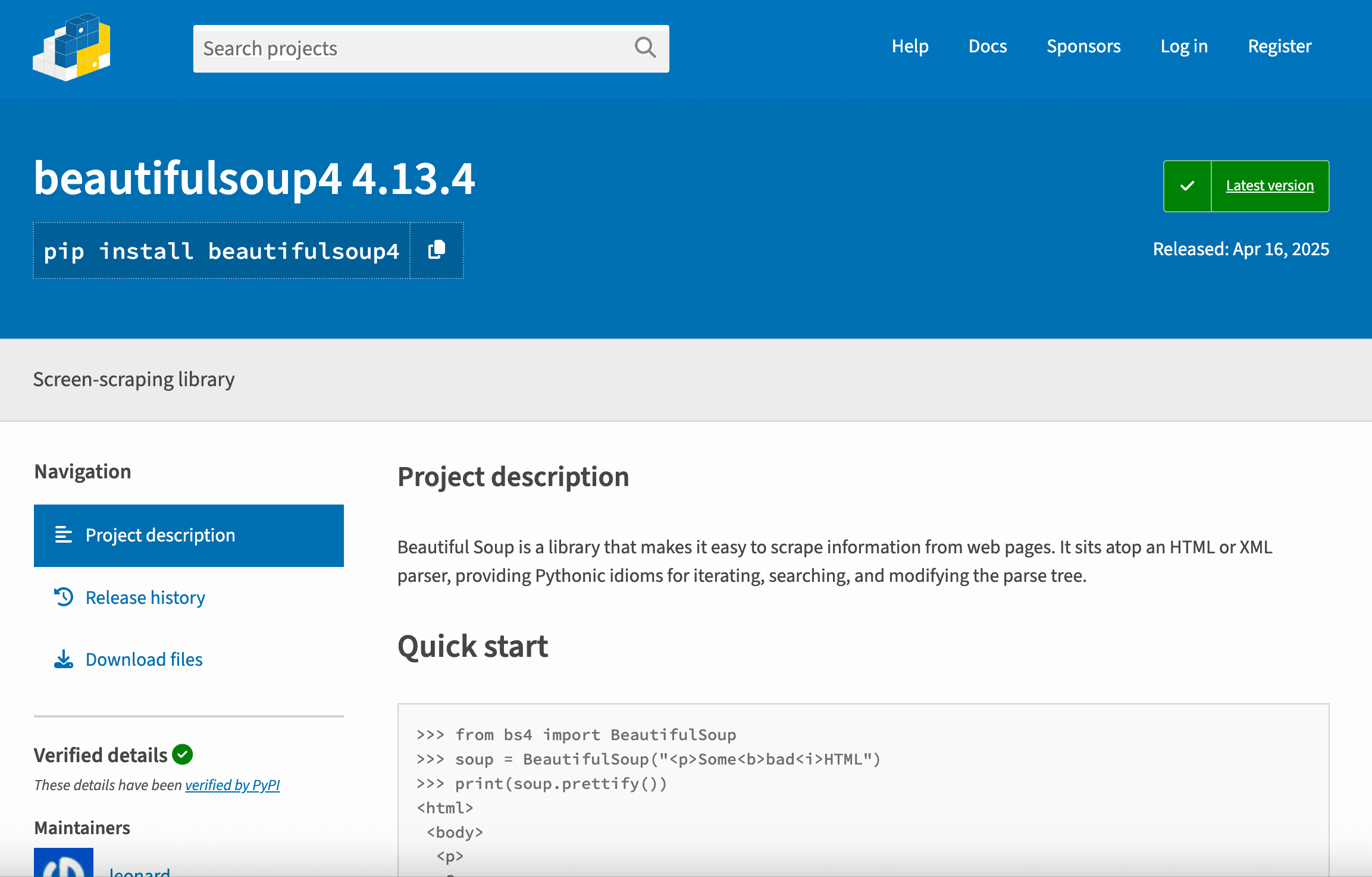The width and height of the screenshot is (1372, 877).
Task: Click the Project description main heading
Action: (x=513, y=477)
